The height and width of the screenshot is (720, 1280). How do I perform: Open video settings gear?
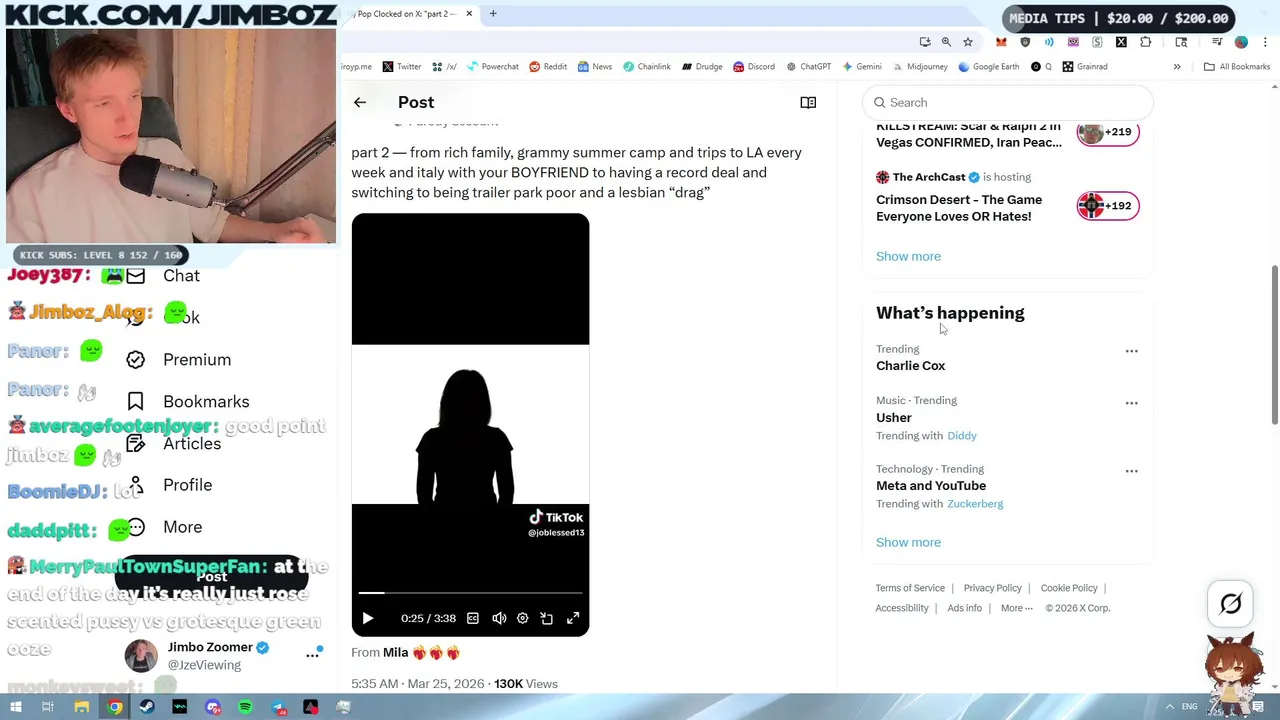522,618
